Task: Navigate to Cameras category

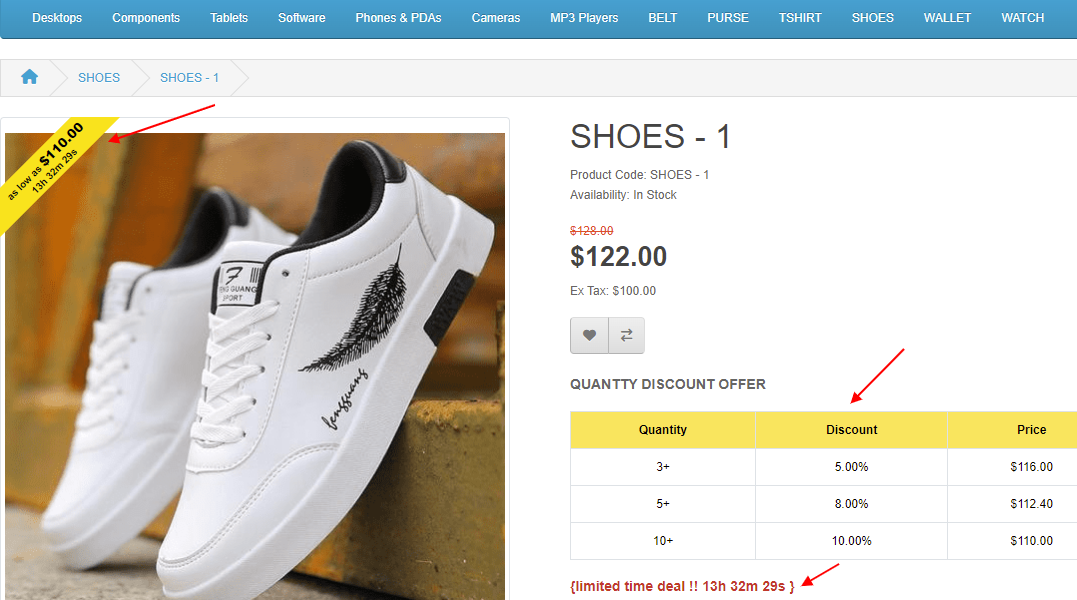Action: tap(496, 18)
